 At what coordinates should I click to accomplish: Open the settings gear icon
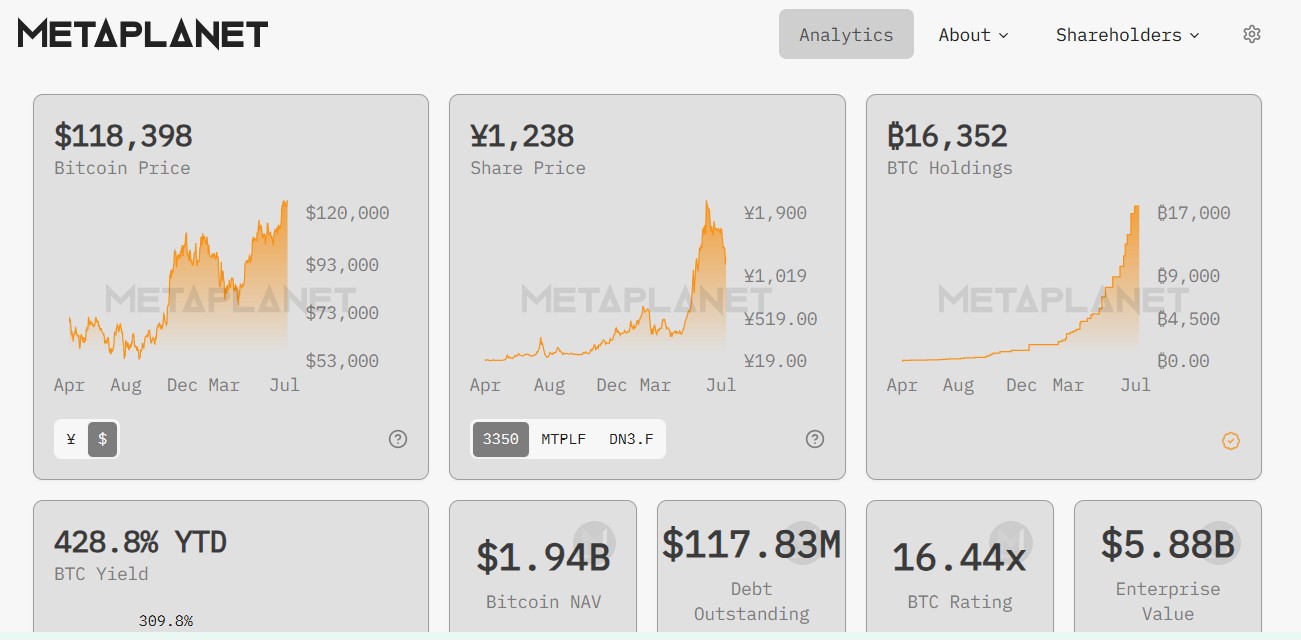(x=1251, y=34)
